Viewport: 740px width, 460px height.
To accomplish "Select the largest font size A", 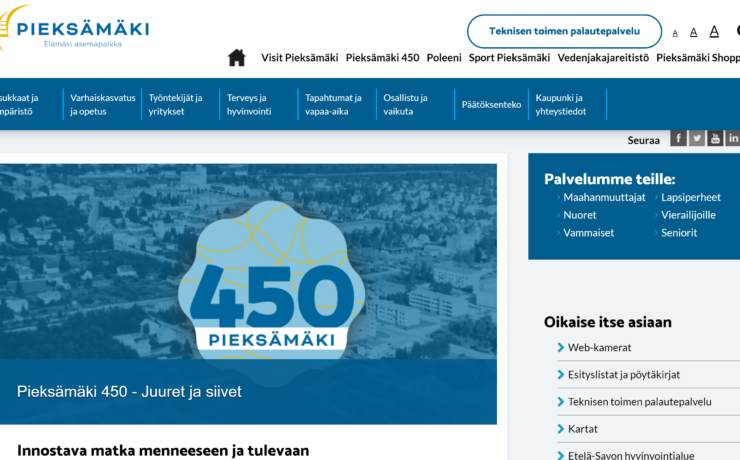I will pyautogui.click(x=714, y=31).
